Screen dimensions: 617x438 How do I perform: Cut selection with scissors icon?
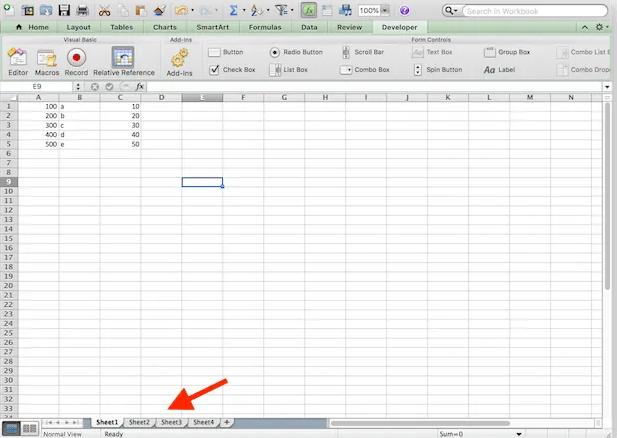104,10
